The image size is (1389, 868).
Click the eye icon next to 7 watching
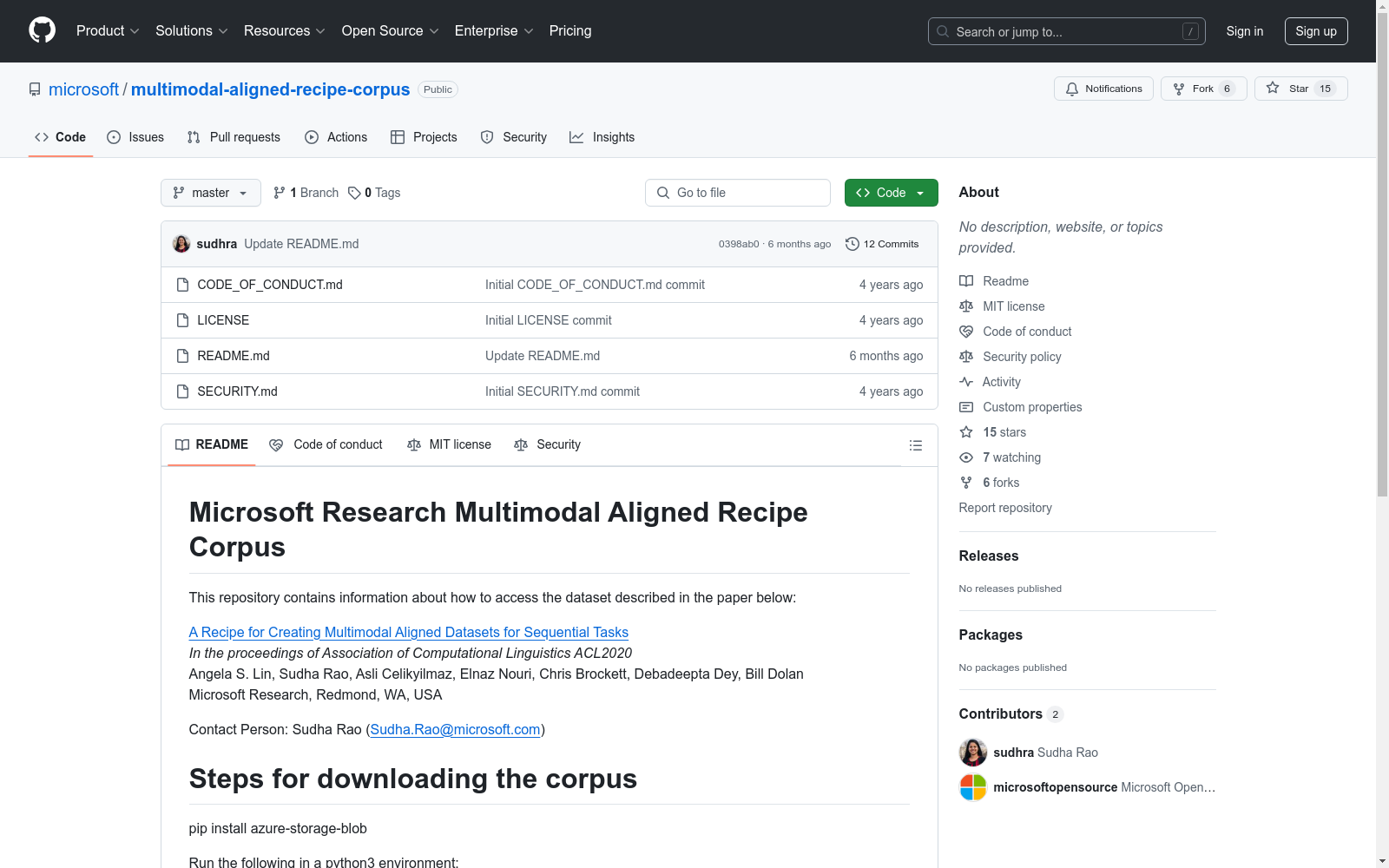(x=966, y=457)
